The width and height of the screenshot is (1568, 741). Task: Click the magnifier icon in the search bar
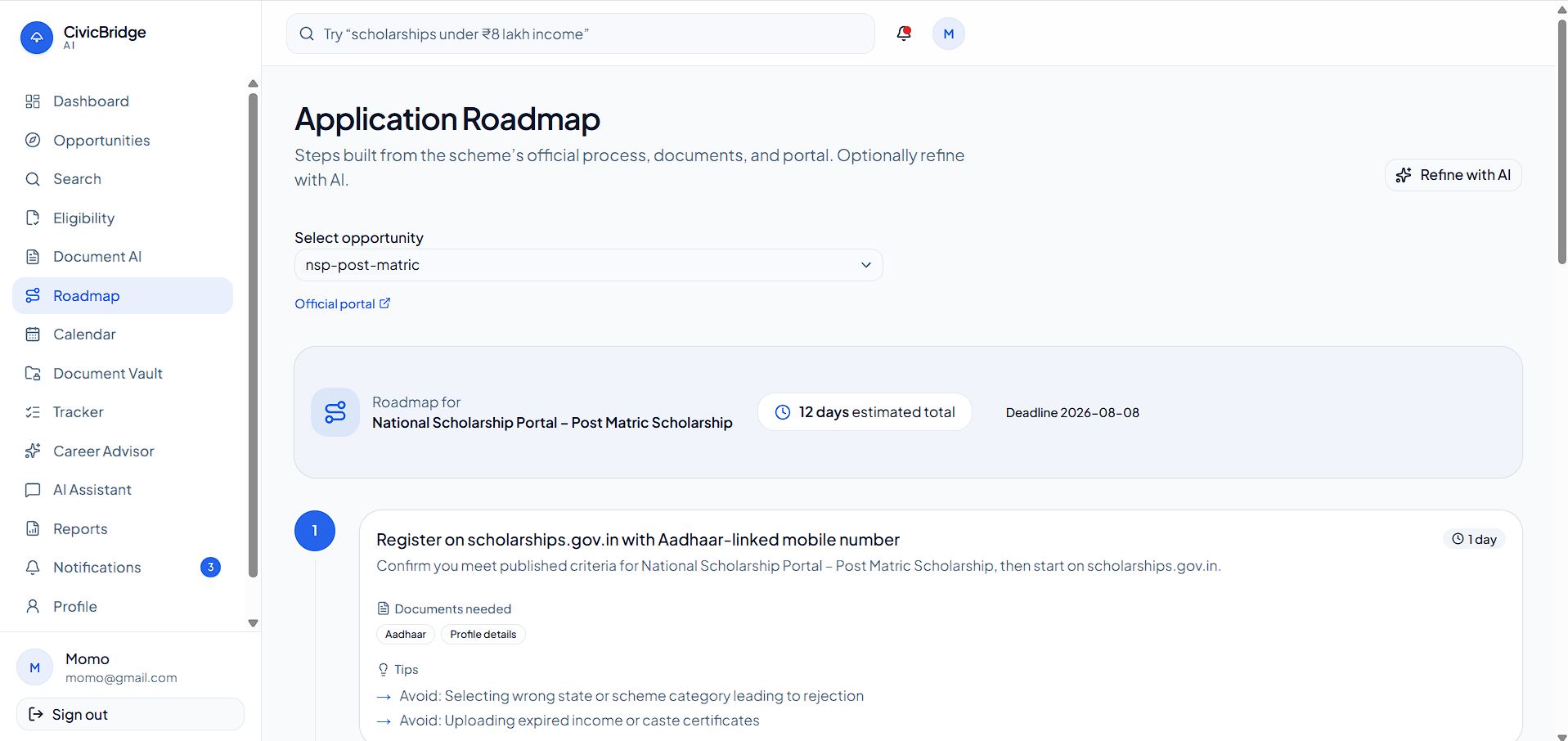coord(307,34)
